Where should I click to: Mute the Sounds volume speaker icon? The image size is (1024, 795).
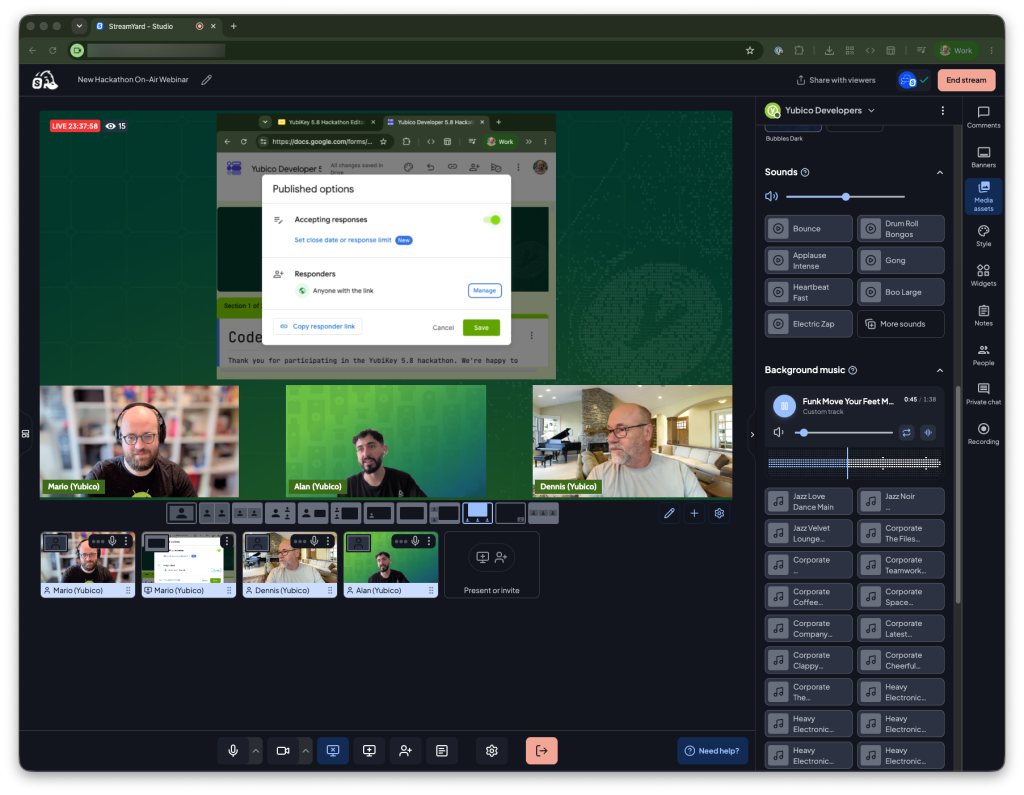tap(771, 196)
